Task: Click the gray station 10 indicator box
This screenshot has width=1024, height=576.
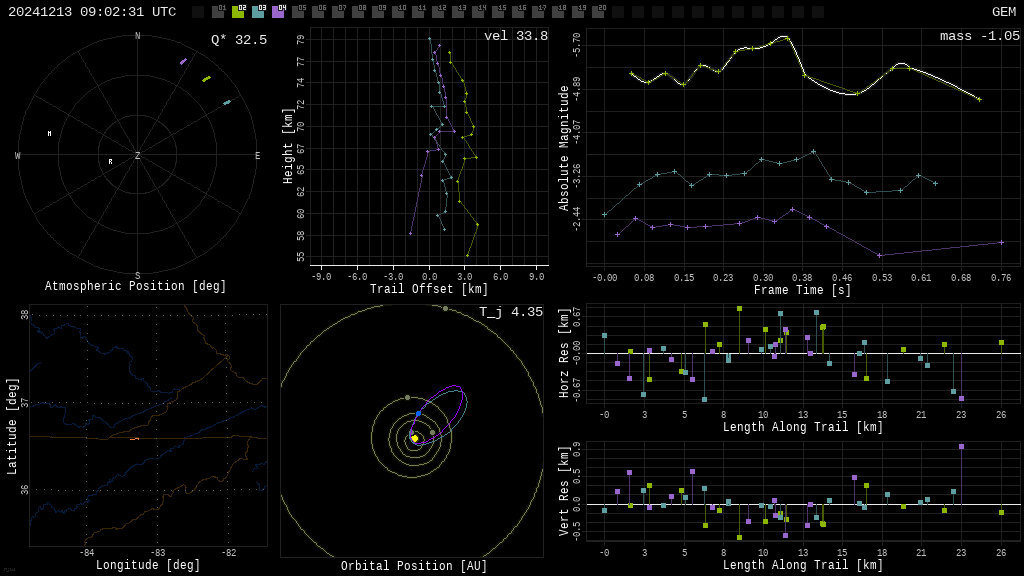Action: [x=398, y=12]
